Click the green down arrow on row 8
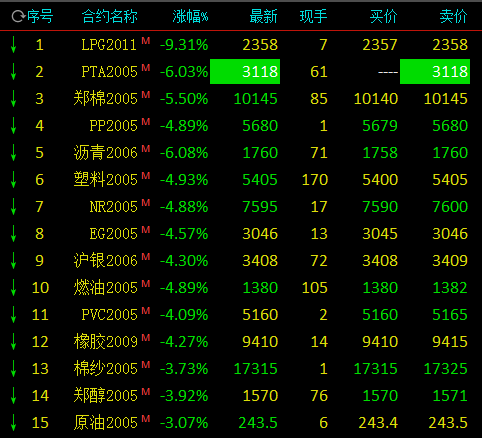 click(13, 233)
